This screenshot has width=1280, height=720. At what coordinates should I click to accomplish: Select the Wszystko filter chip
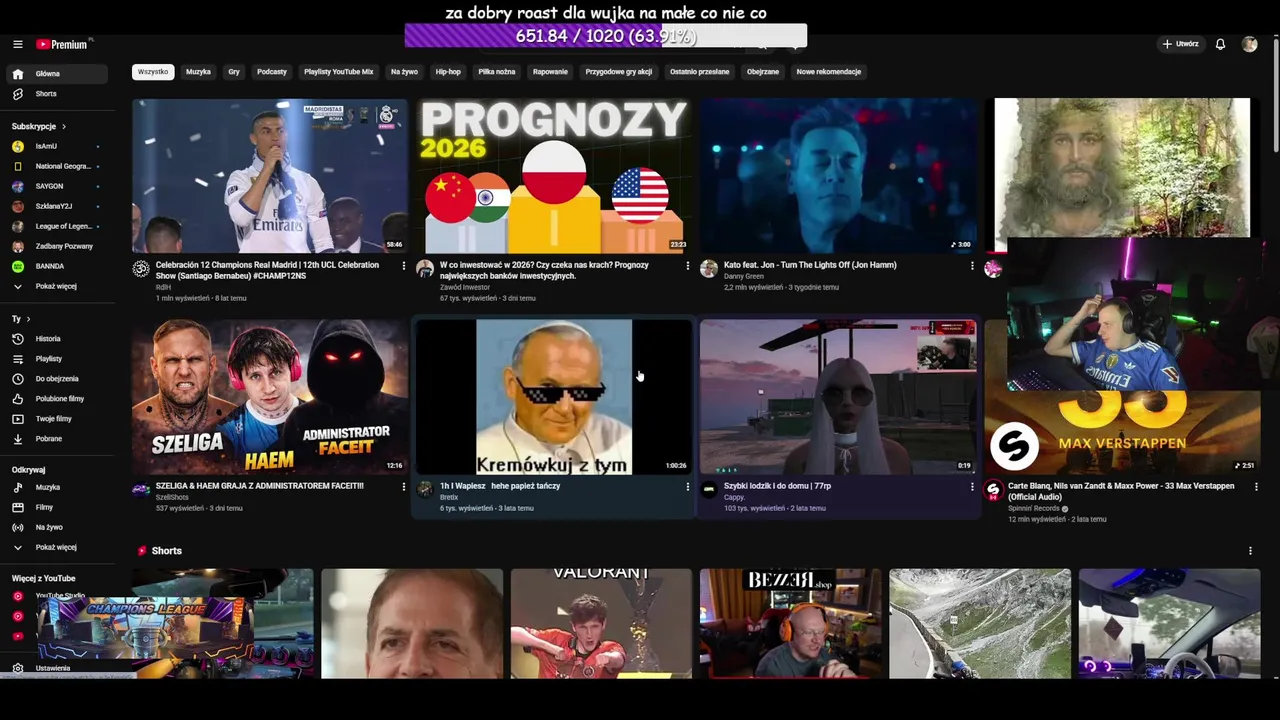pyautogui.click(x=153, y=72)
